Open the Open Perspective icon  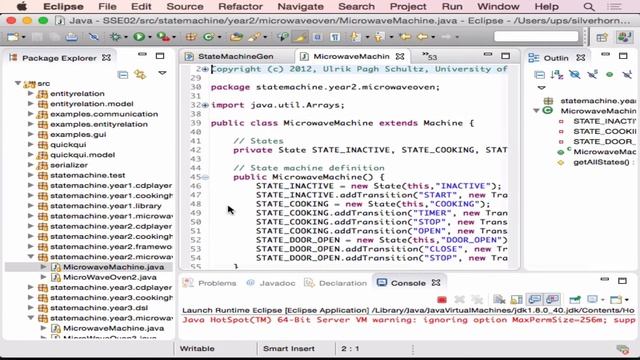click(x=602, y=38)
